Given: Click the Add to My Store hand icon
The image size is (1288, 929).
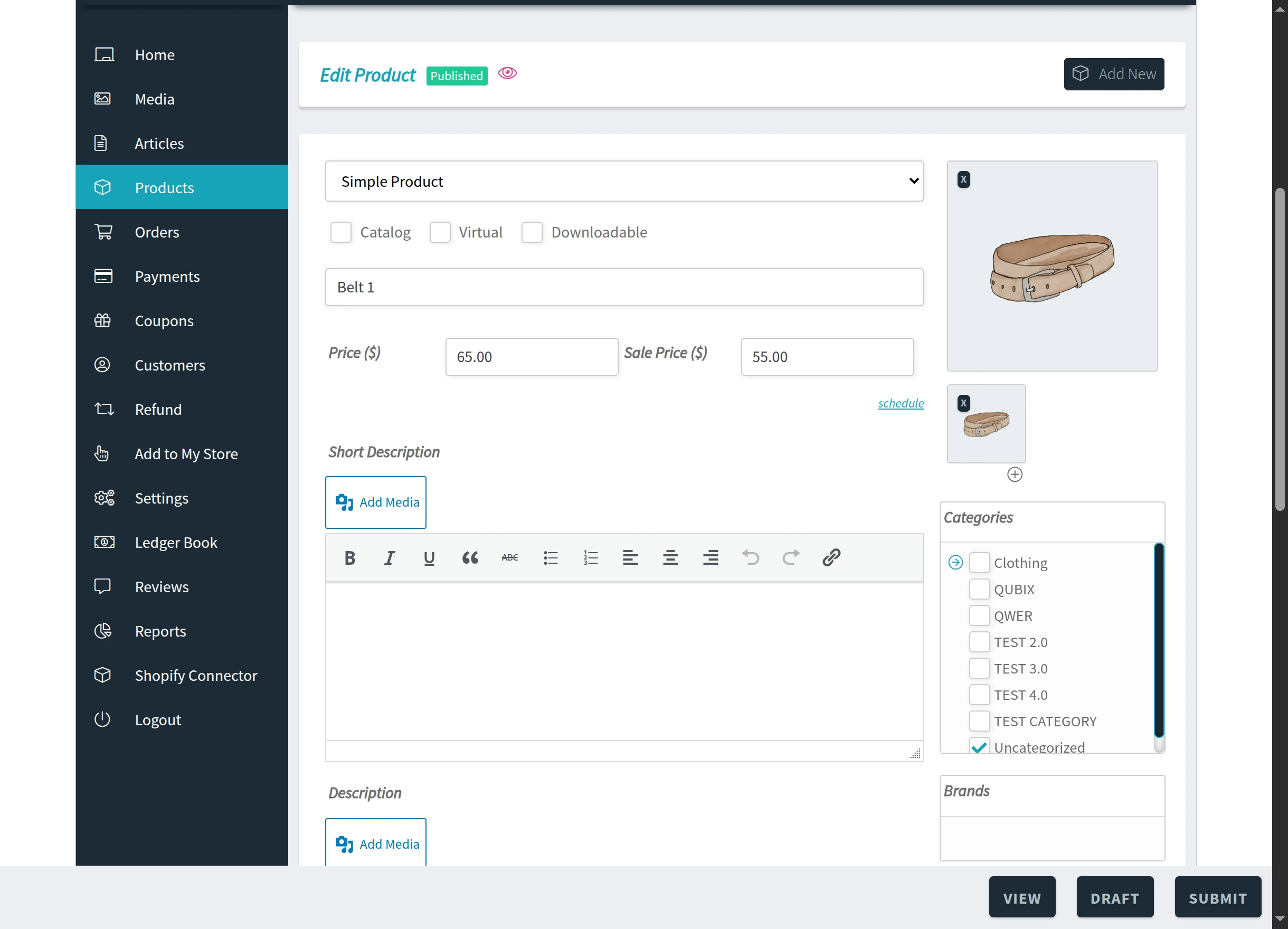Looking at the screenshot, I should click(102, 453).
